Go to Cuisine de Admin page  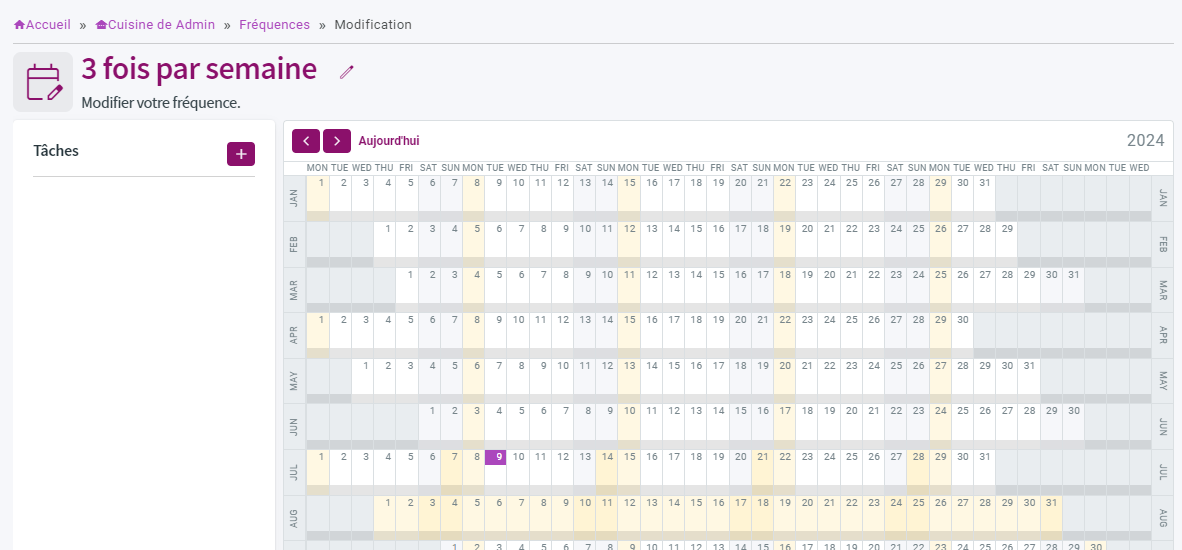click(x=161, y=25)
